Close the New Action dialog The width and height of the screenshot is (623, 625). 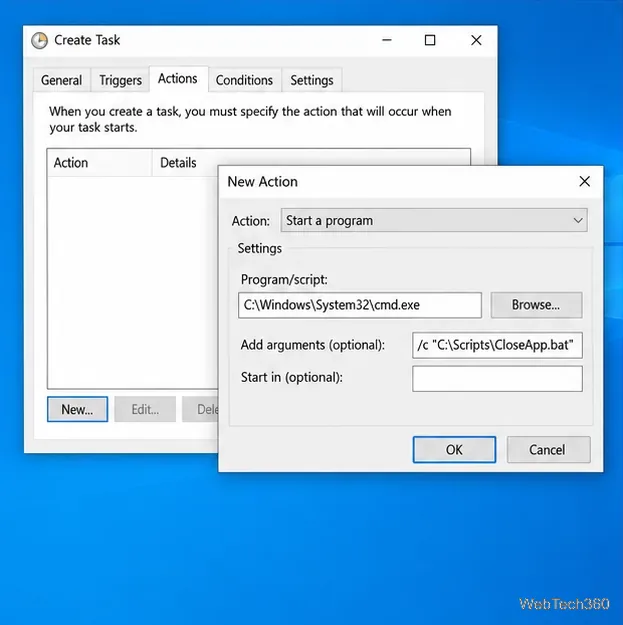[584, 182]
